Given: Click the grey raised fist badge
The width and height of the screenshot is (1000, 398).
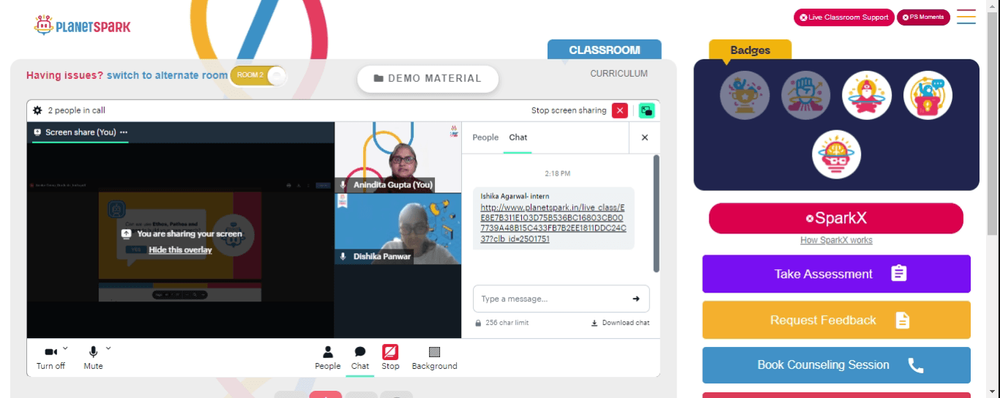Looking at the screenshot, I should click(805, 95).
